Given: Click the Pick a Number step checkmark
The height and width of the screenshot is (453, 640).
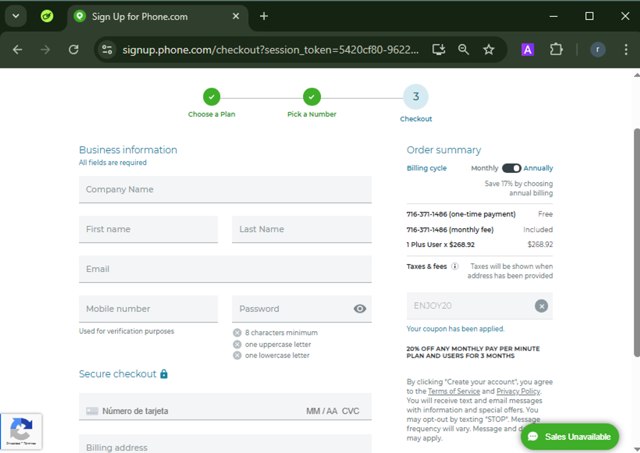Looking at the screenshot, I should pyautogui.click(x=312, y=97).
